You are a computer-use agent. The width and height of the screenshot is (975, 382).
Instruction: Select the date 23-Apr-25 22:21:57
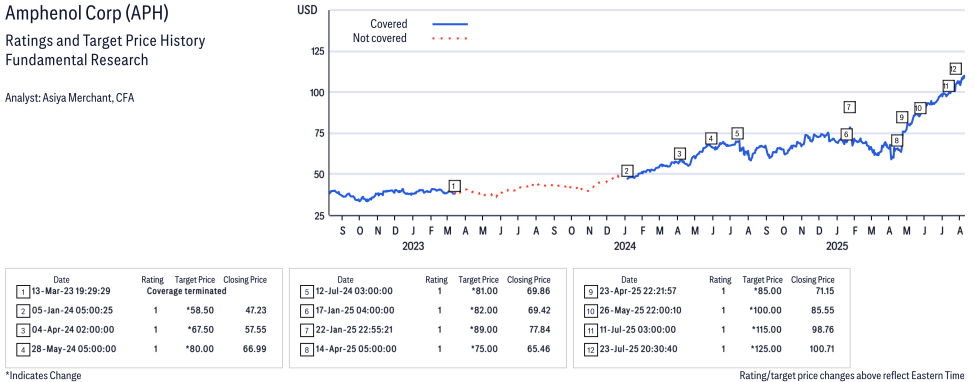pyautogui.click(x=639, y=291)
